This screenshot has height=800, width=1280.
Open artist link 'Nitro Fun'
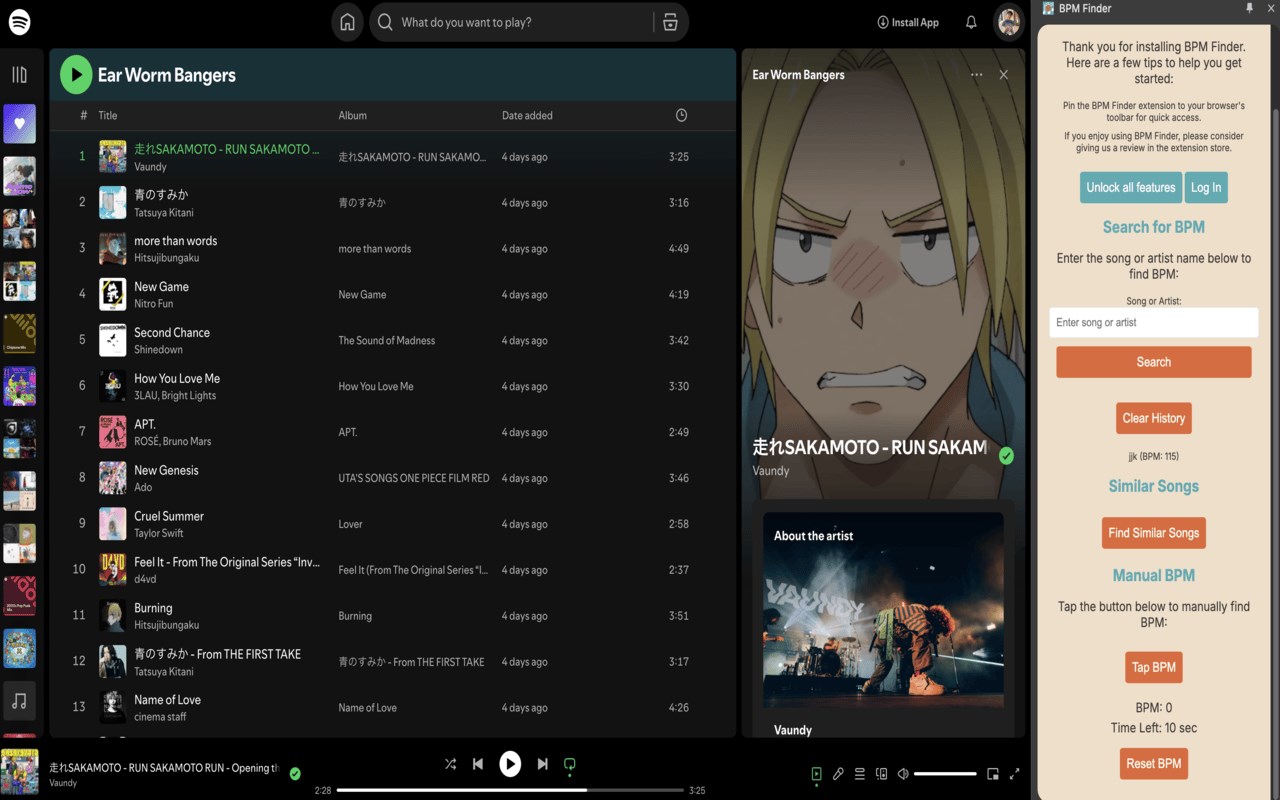154,303
